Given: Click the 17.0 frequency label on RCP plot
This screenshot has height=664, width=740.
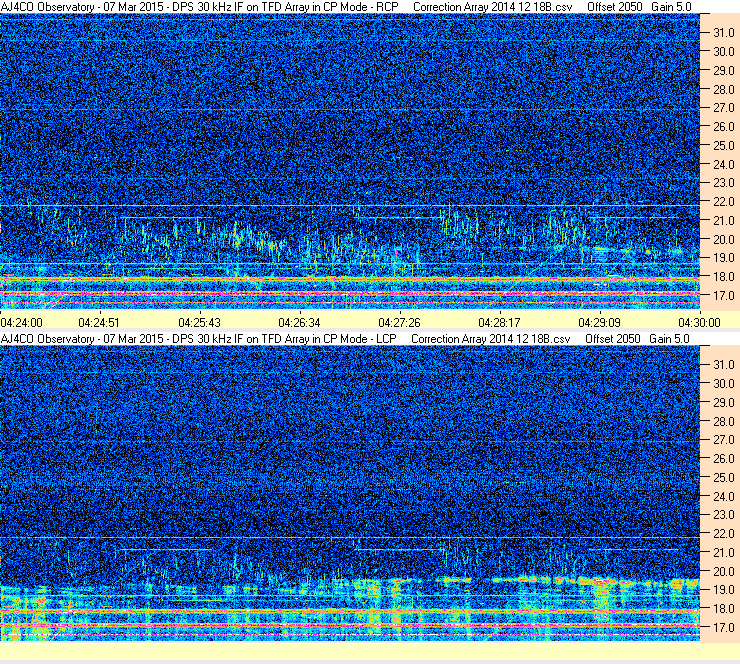Looking at the screenshot, I should tap(723, 296).
